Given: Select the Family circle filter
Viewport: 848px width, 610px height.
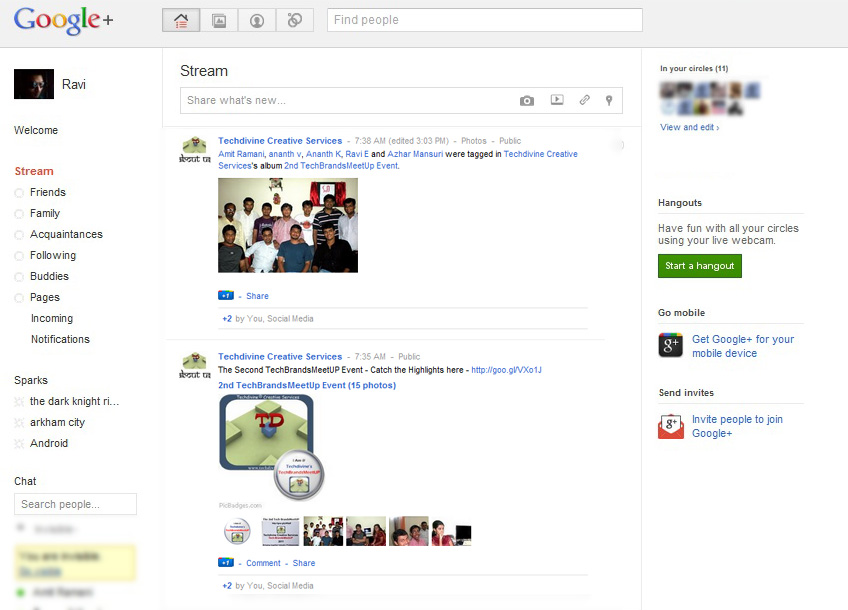Looking at the screenshot, I should 45,213.
